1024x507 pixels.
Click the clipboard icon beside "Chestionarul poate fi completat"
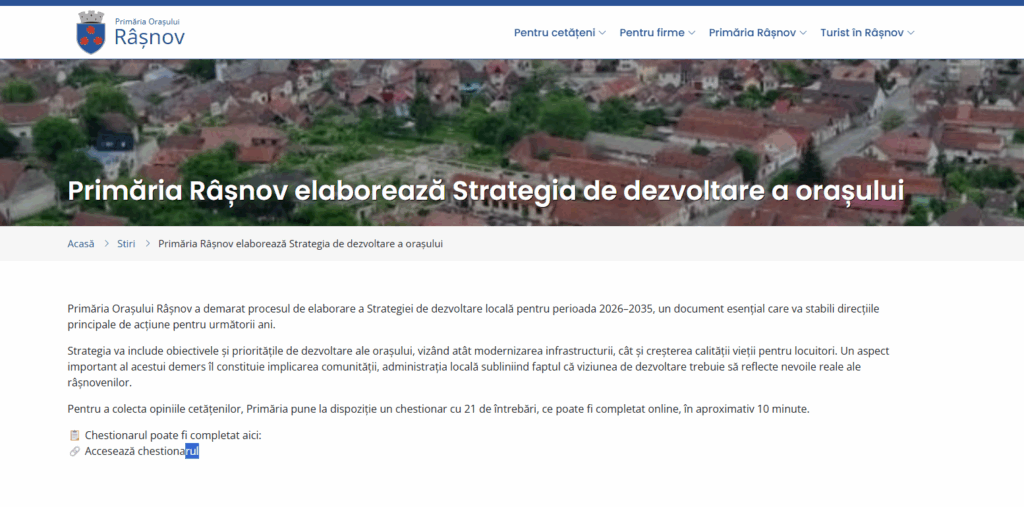(x=74, y=436)
